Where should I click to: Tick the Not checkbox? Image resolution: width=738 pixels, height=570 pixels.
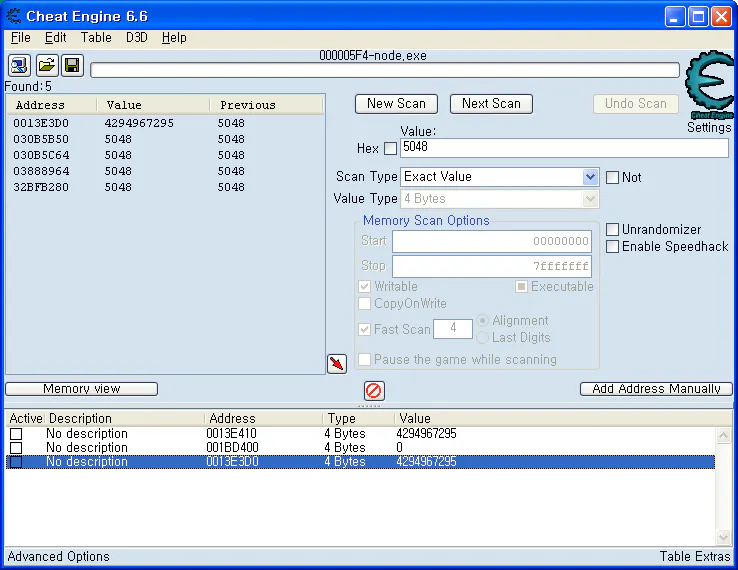click(x=612, y=177)
